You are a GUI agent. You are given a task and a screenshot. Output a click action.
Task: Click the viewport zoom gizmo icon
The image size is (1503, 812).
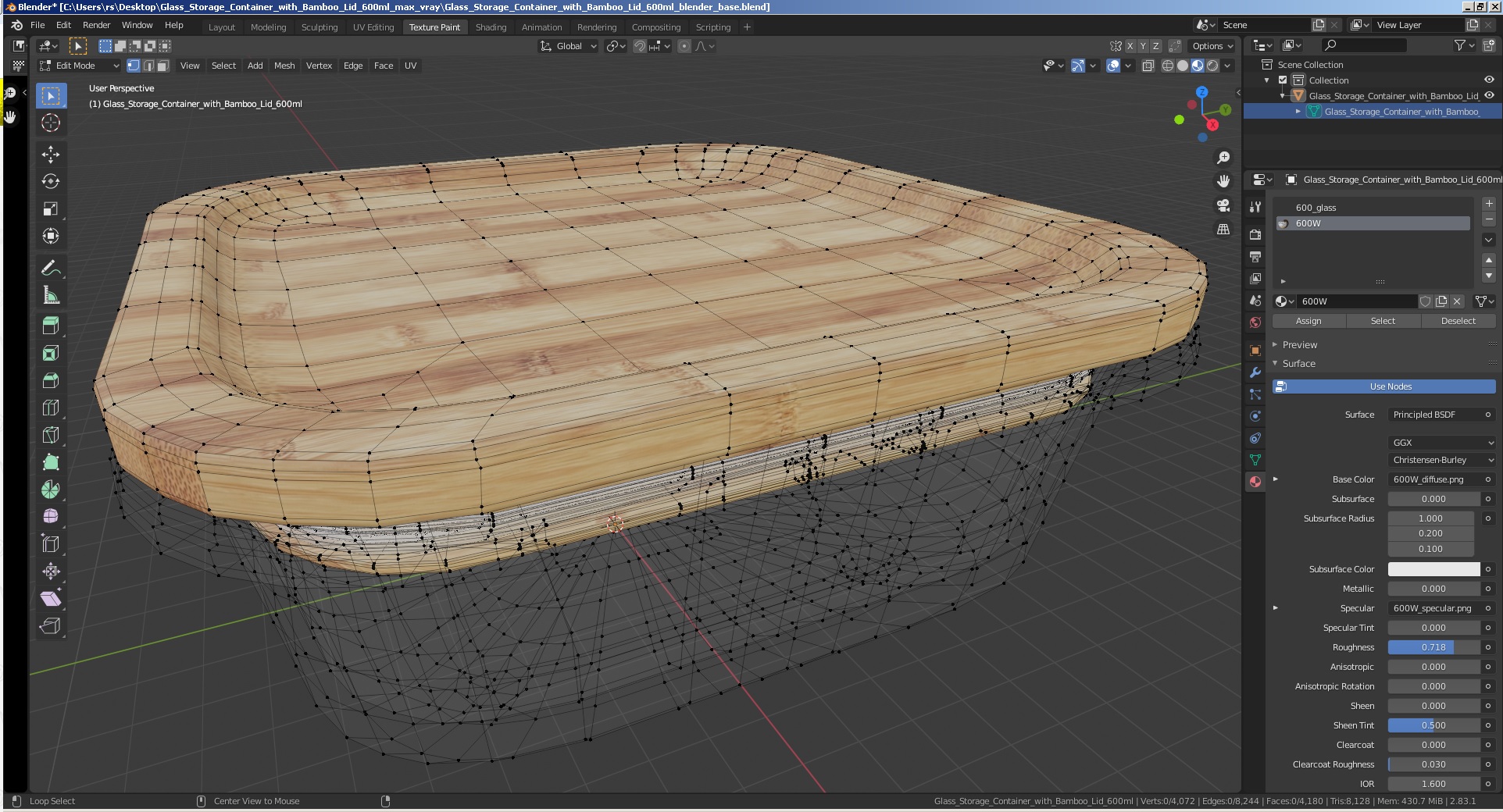click(1223, 158)
